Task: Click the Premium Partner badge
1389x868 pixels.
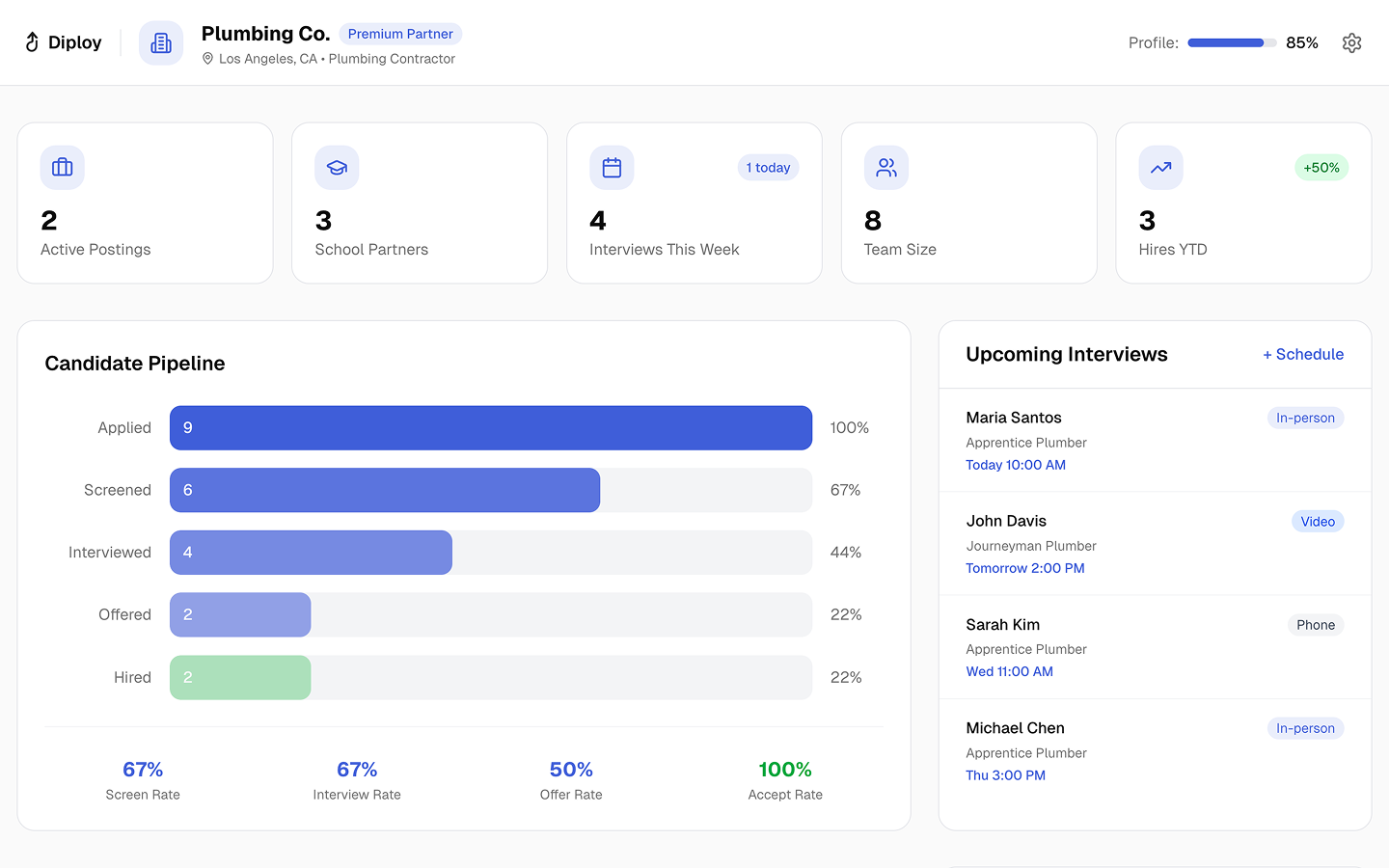Action: point(400,34)
